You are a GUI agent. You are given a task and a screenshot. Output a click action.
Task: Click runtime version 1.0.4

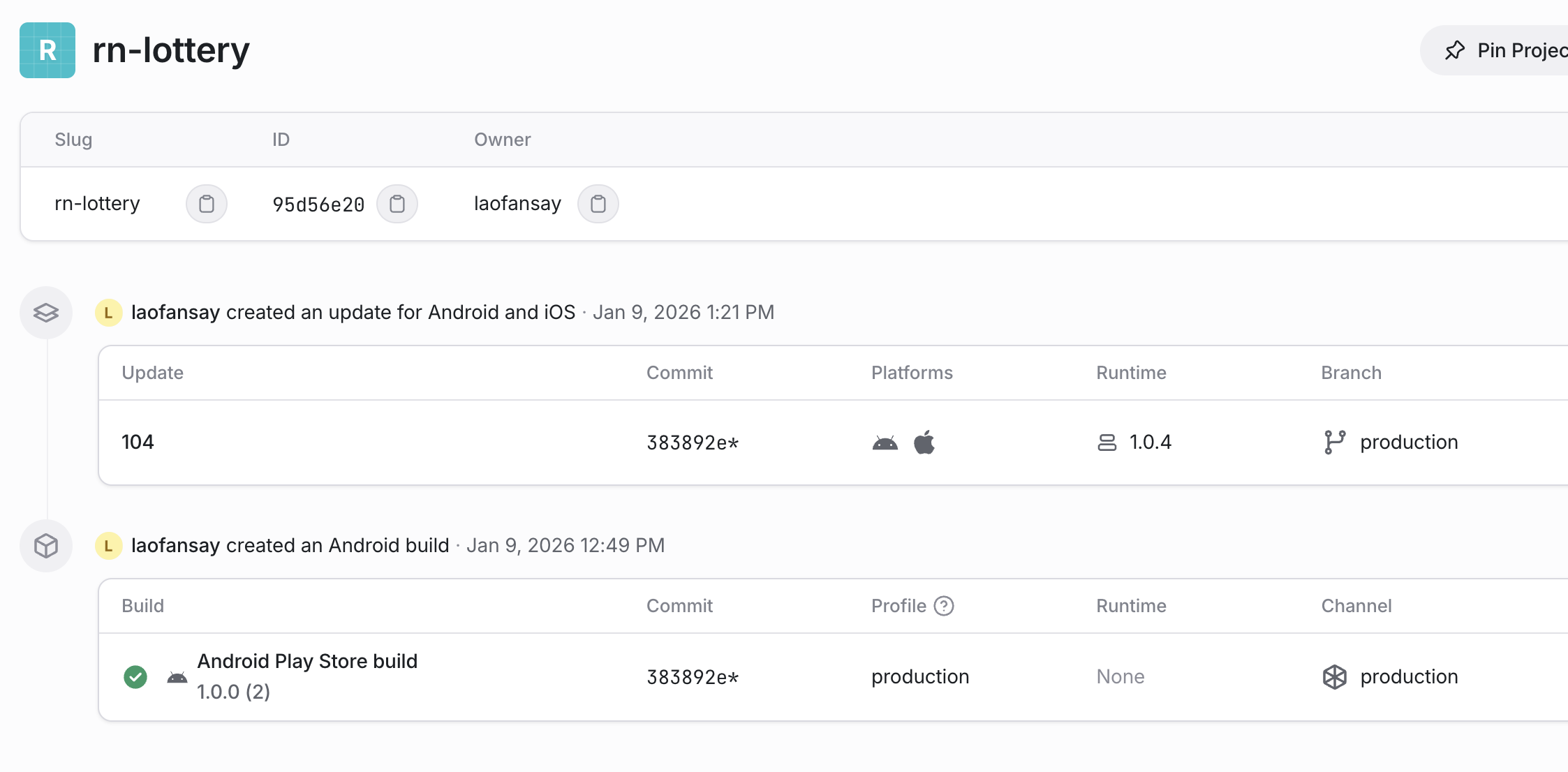point(1151,443)
